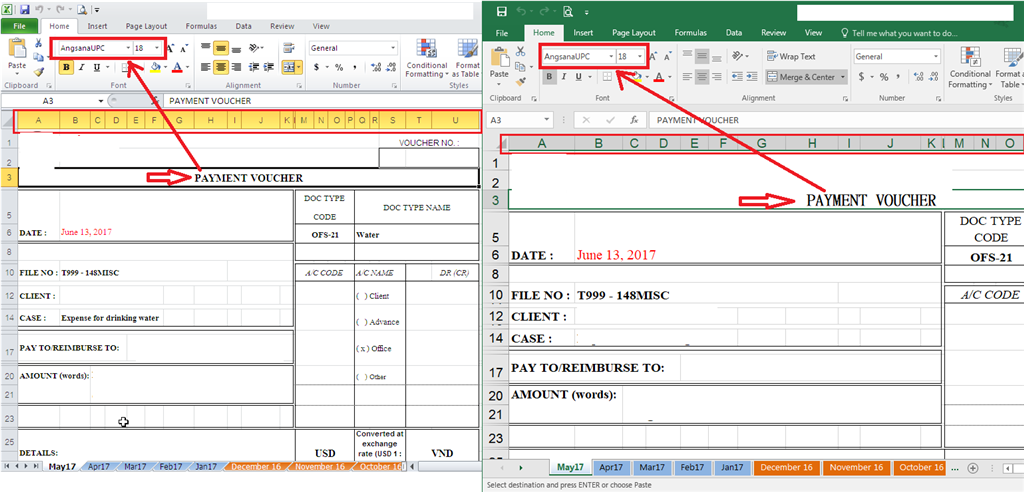Image resolution: width=1024 pixels, height=492 pixels.
Task: Click Increase Decimal in left Excel window
Action: pyautogui.click(x=376, y=67)
